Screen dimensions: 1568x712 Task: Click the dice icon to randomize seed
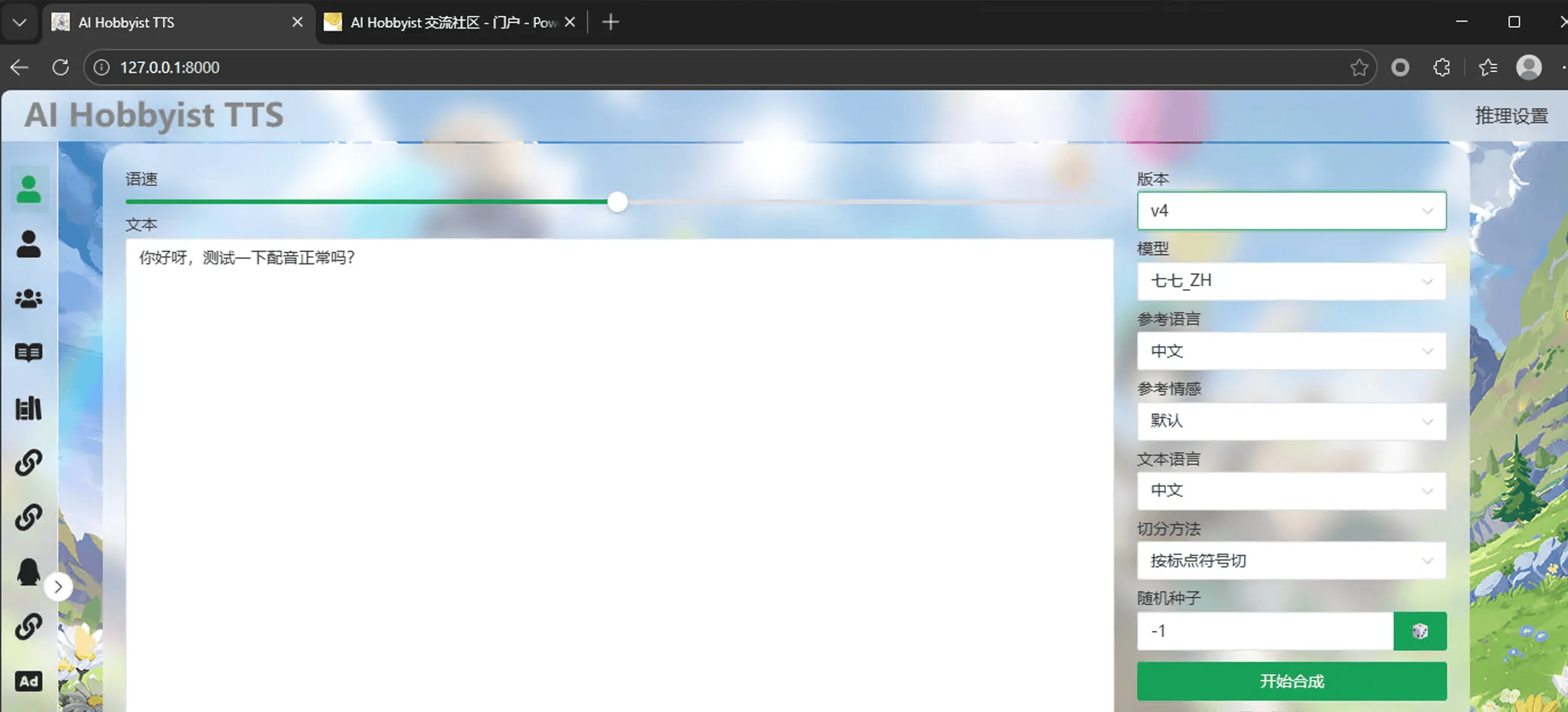pyautogui.click(x=1419, y=632)
